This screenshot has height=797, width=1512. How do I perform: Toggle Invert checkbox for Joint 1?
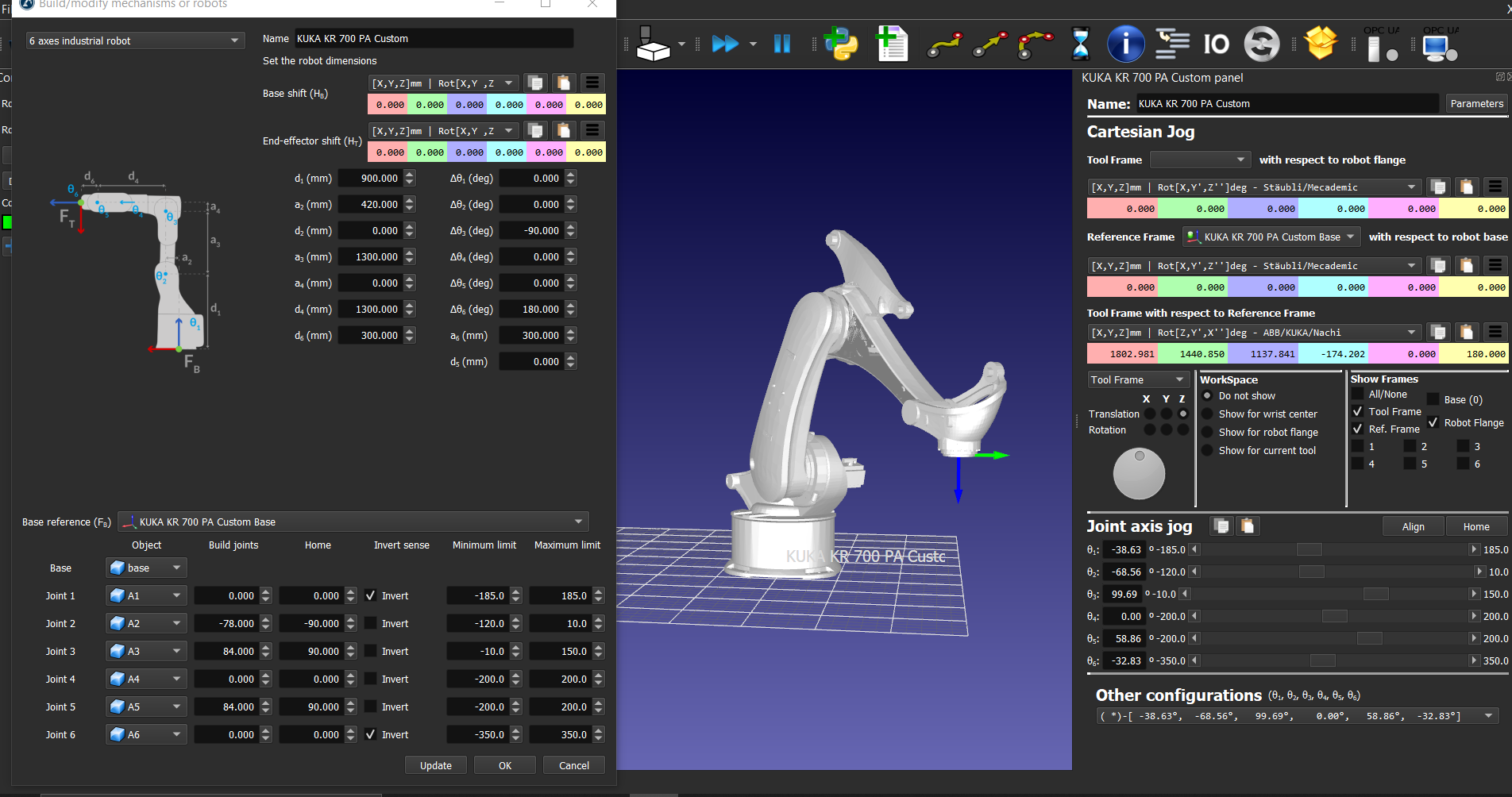pos(371,595)
